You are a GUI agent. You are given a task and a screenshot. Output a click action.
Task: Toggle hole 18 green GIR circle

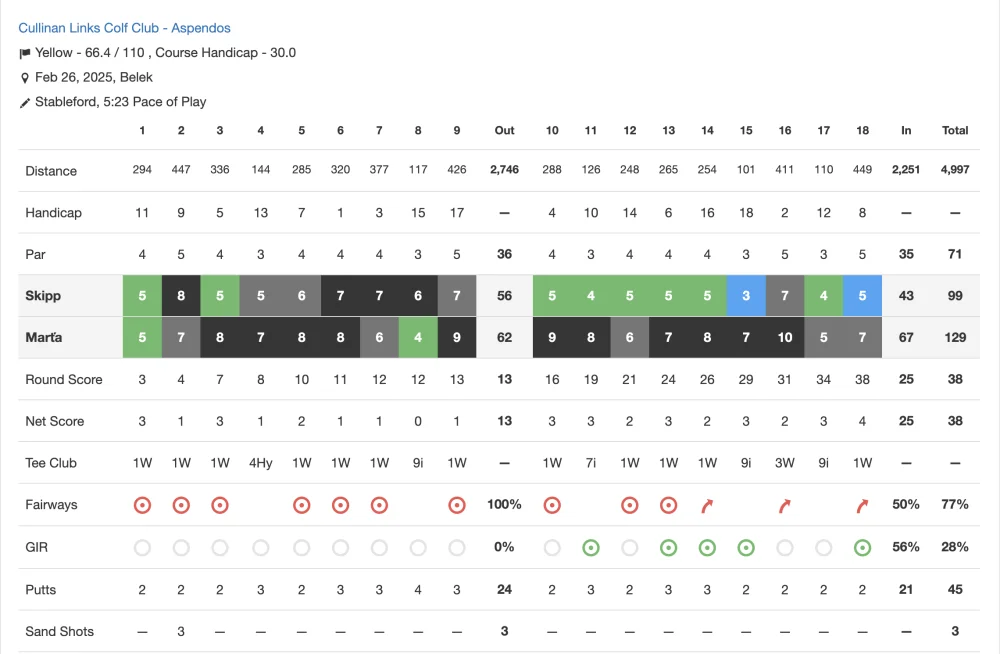tap(862, 547)
